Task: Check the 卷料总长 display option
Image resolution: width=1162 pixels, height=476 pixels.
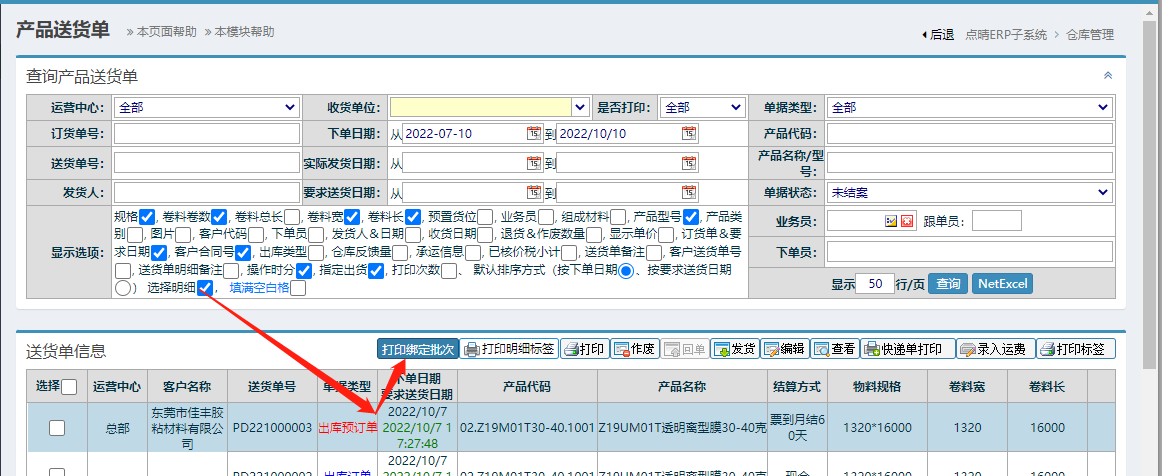Action: coord(291,217)
